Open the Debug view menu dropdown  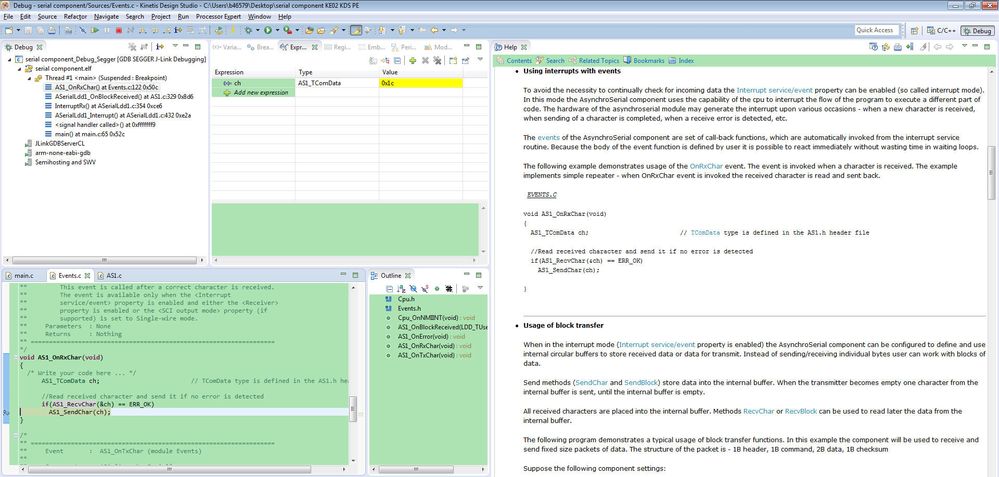click(175, 47)
